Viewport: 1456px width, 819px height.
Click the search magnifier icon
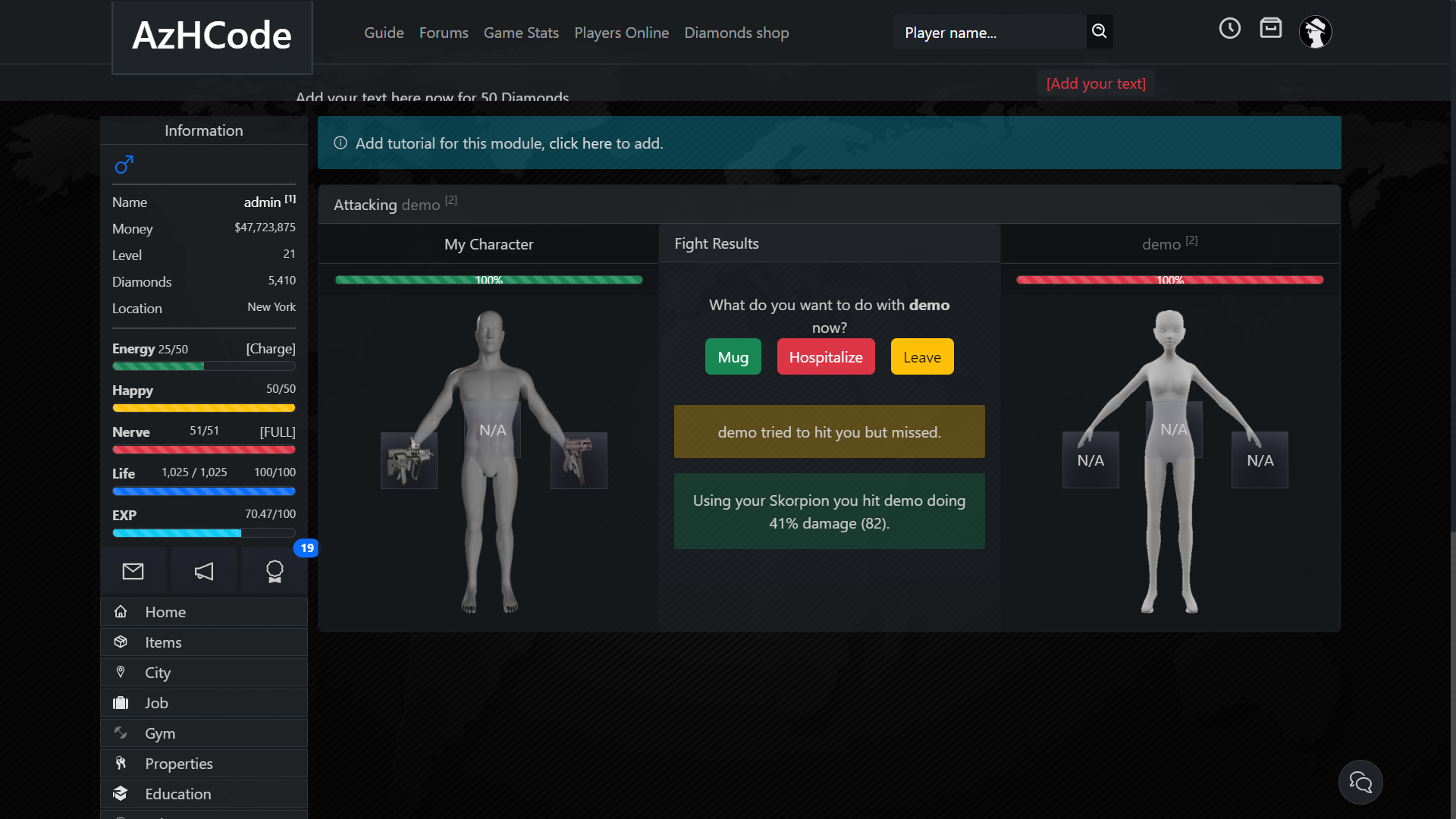coord(1099,32)
